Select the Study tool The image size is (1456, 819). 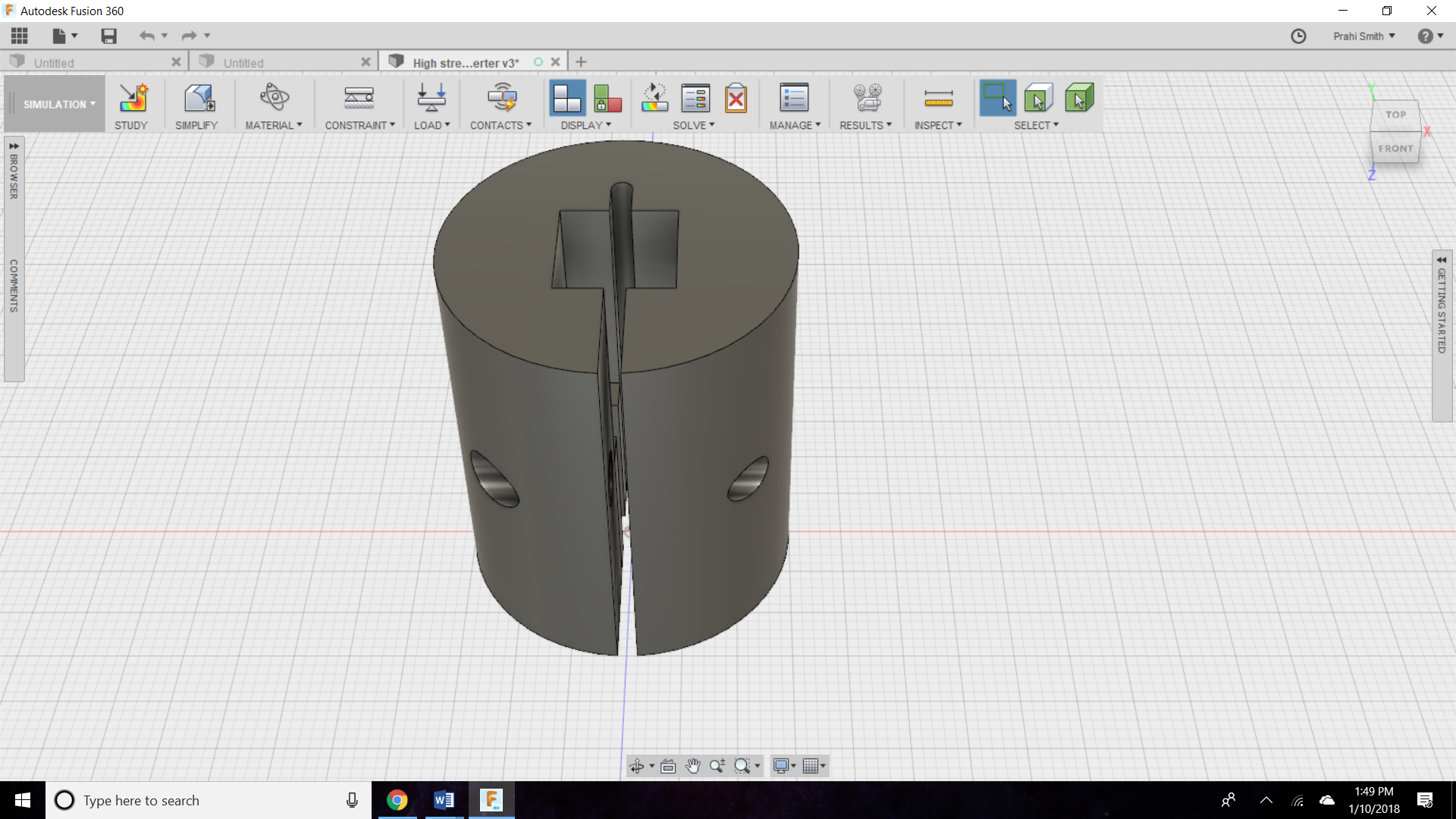[x=131, y=104]
